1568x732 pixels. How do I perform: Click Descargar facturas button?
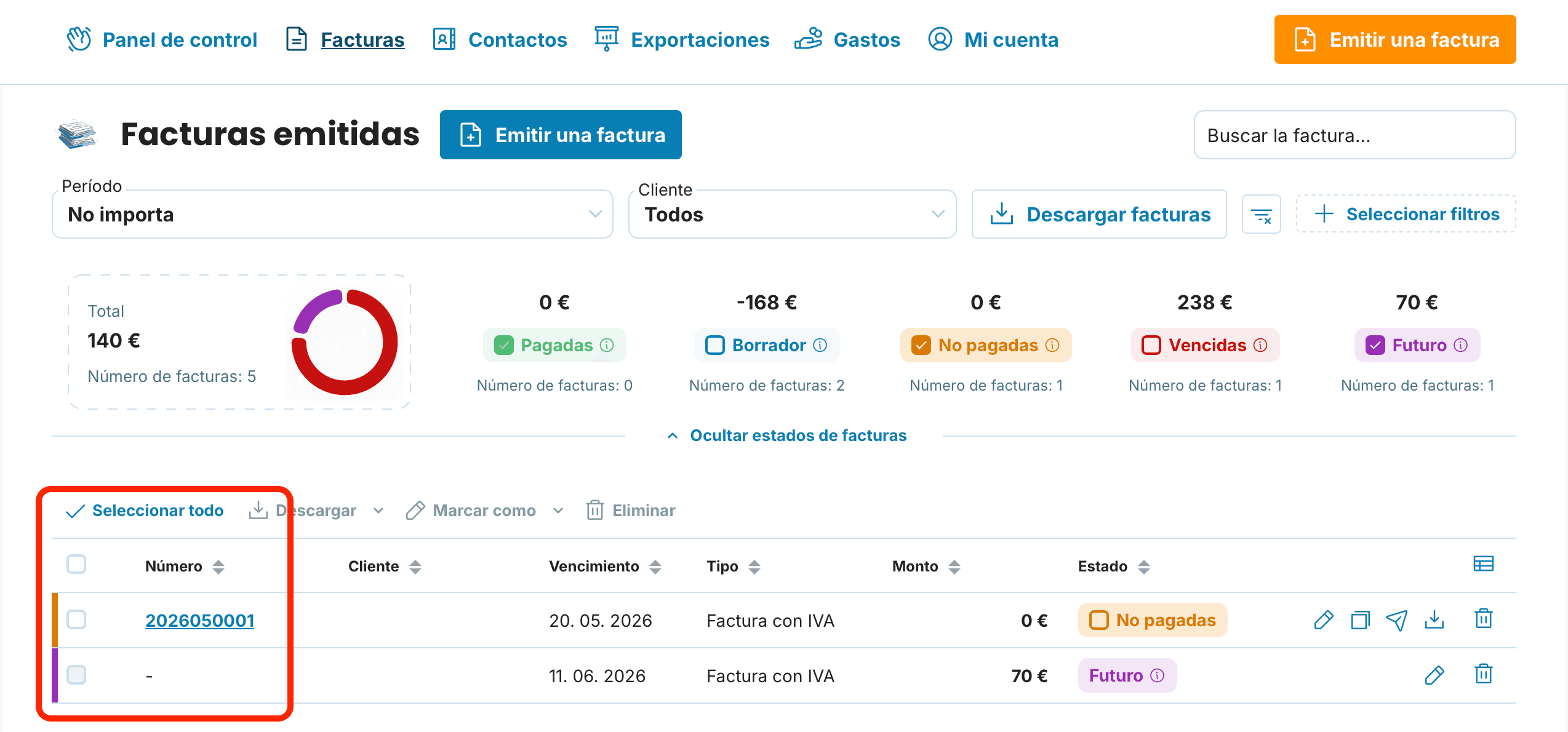pyautogui.click(x=1099, y=214)
